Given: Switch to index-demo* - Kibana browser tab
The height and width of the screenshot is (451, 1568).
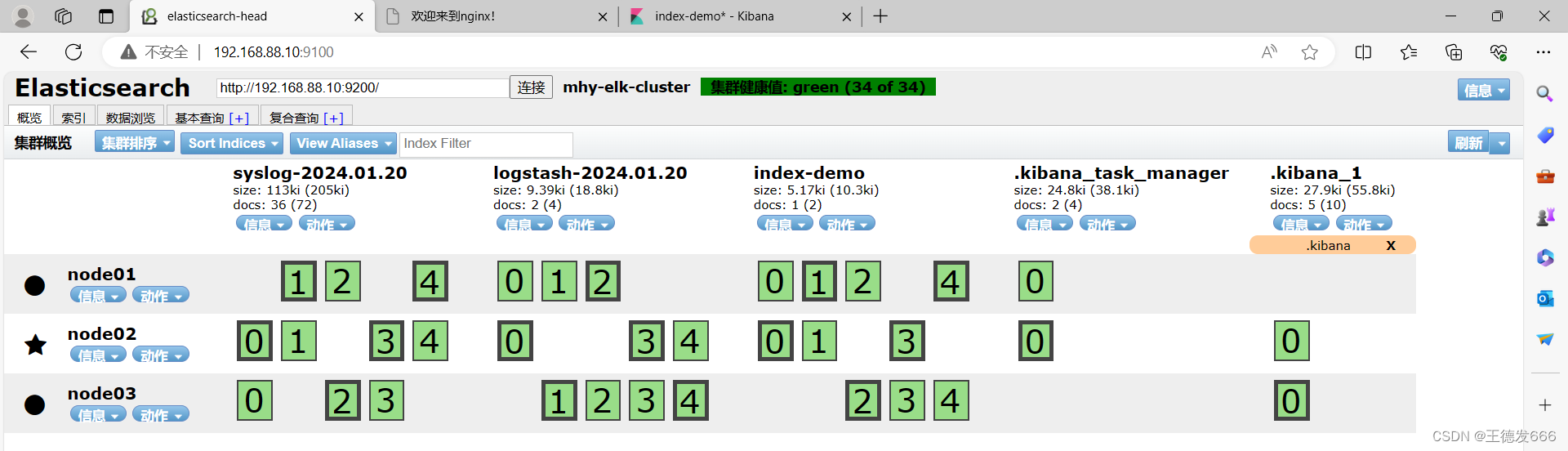Looking at the screenshot, I should 741,16.
